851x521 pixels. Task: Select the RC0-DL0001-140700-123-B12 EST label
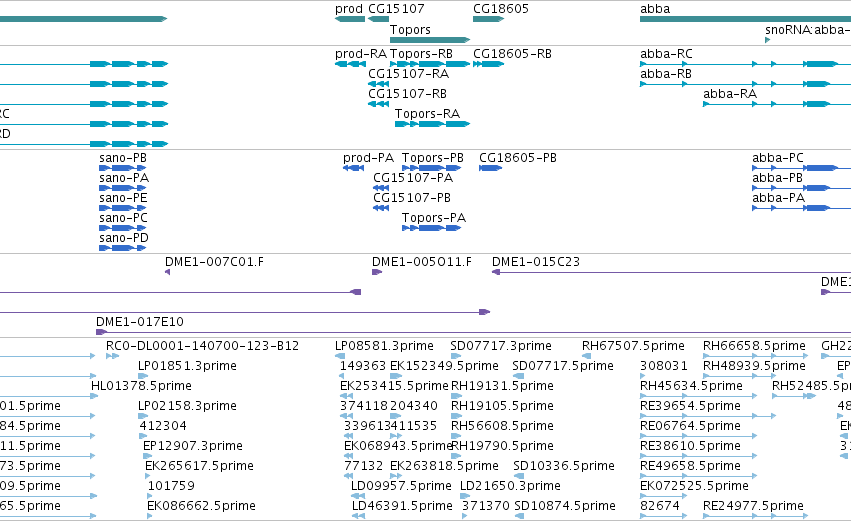[x=202, y=346]
